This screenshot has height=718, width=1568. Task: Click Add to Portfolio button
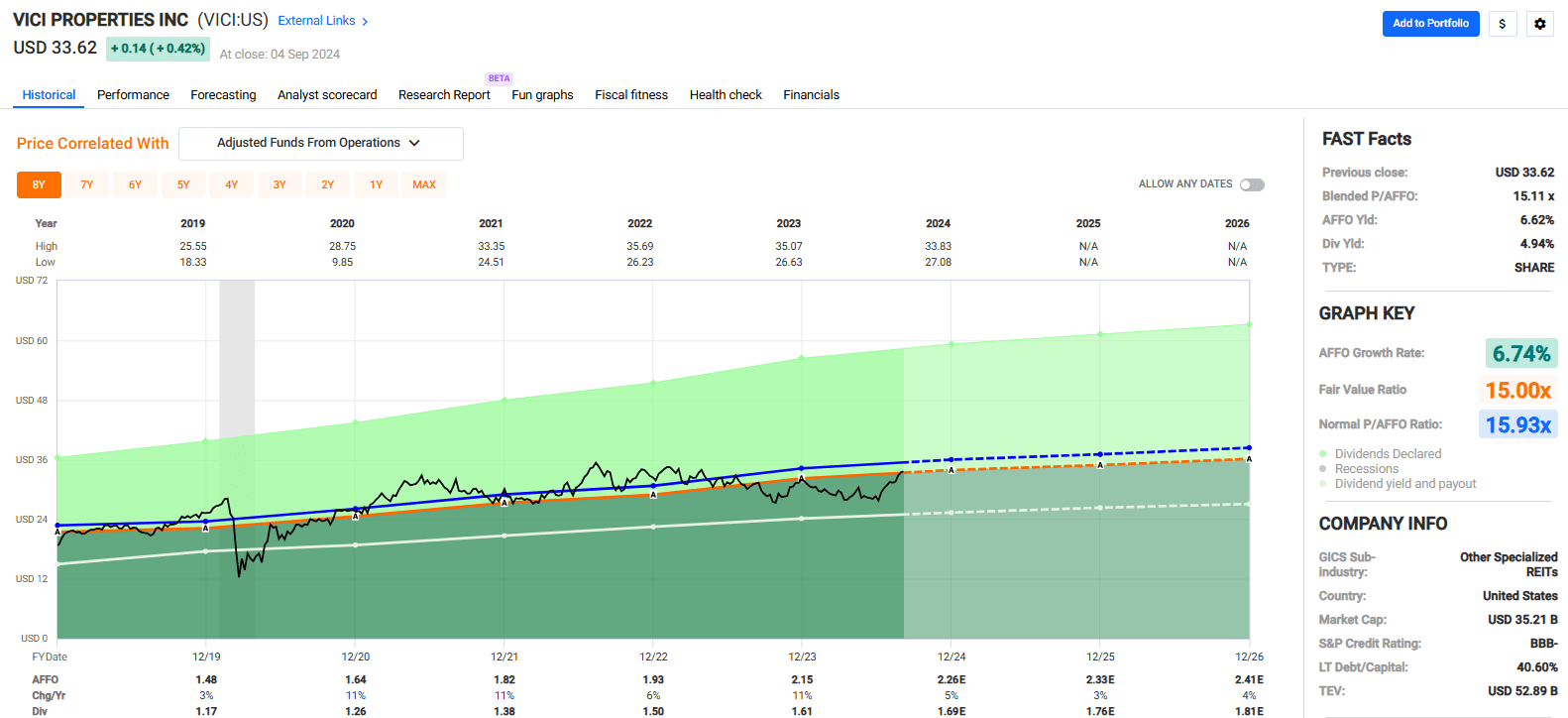[x=1430, y=24]
